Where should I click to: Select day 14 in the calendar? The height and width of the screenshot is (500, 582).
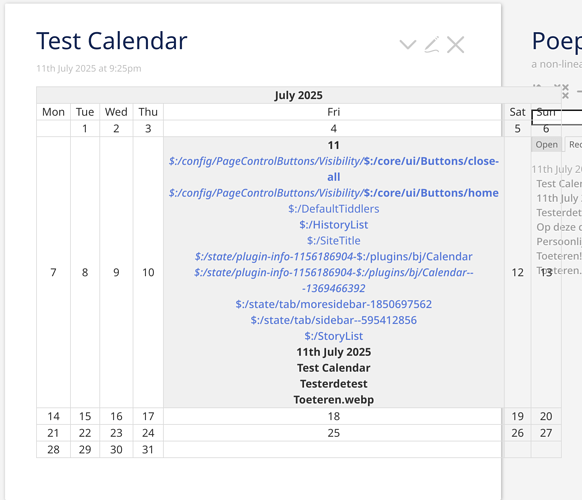pos(53,416)
